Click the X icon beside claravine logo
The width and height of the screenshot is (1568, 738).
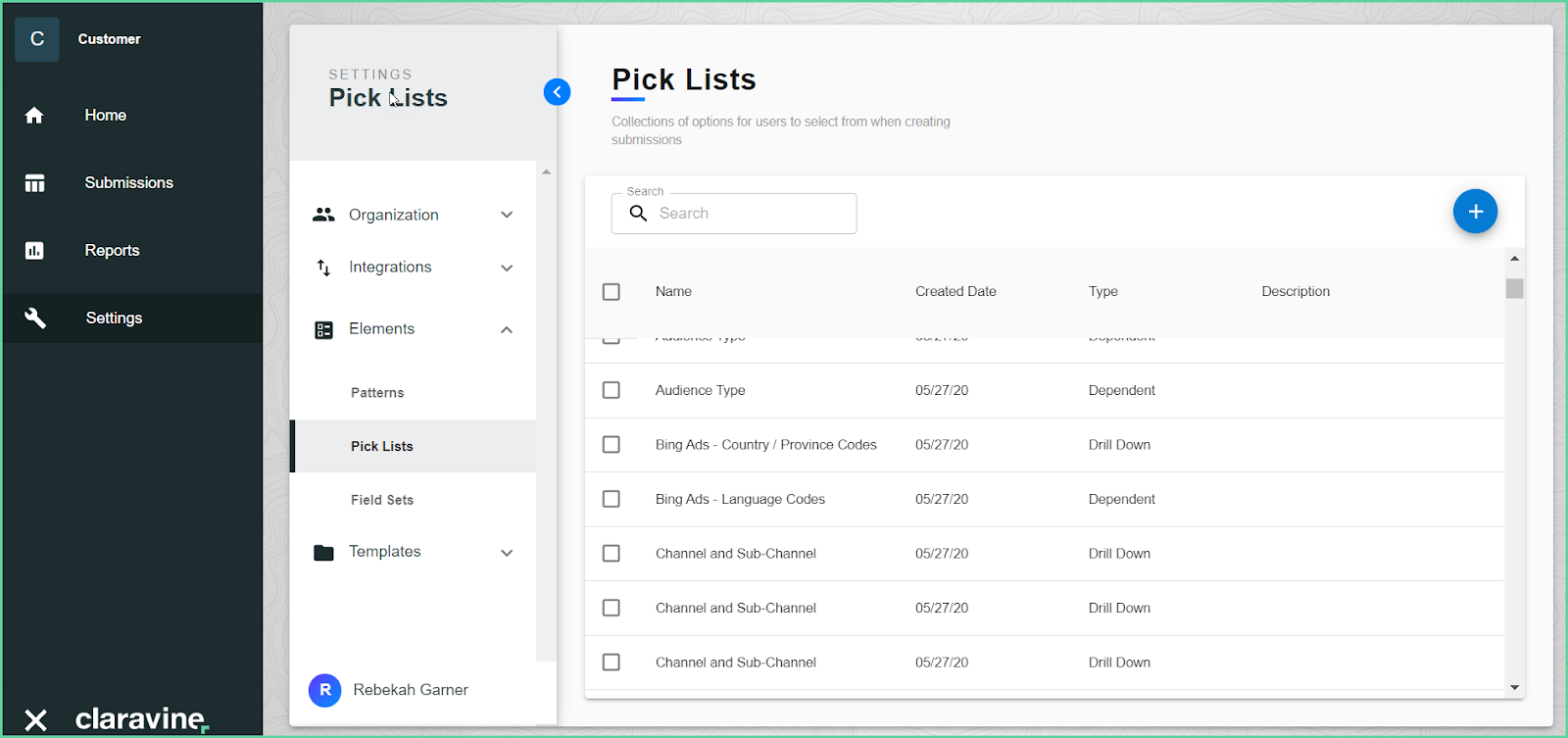[35, 720]
